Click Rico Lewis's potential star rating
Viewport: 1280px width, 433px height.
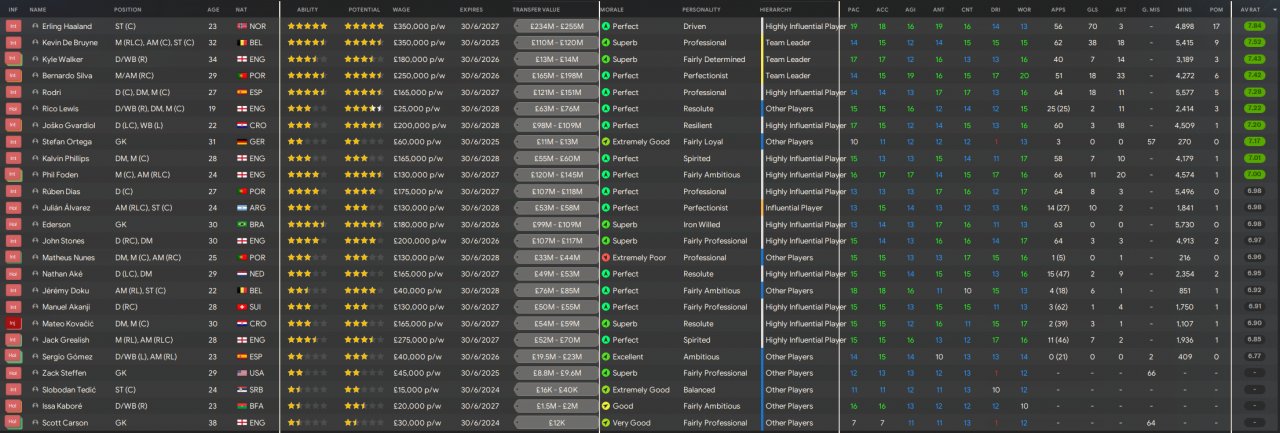point(363,109)
